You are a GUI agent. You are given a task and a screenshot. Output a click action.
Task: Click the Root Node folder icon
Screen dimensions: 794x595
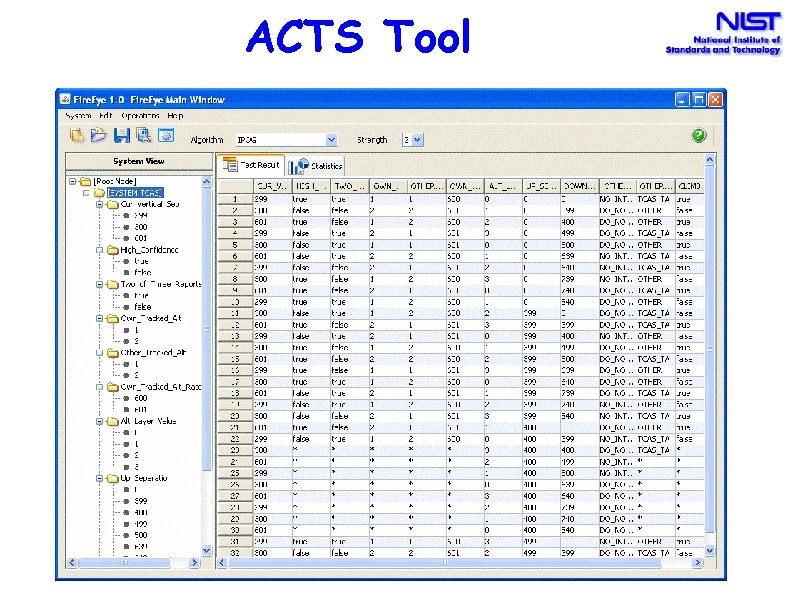coord(86,181)
